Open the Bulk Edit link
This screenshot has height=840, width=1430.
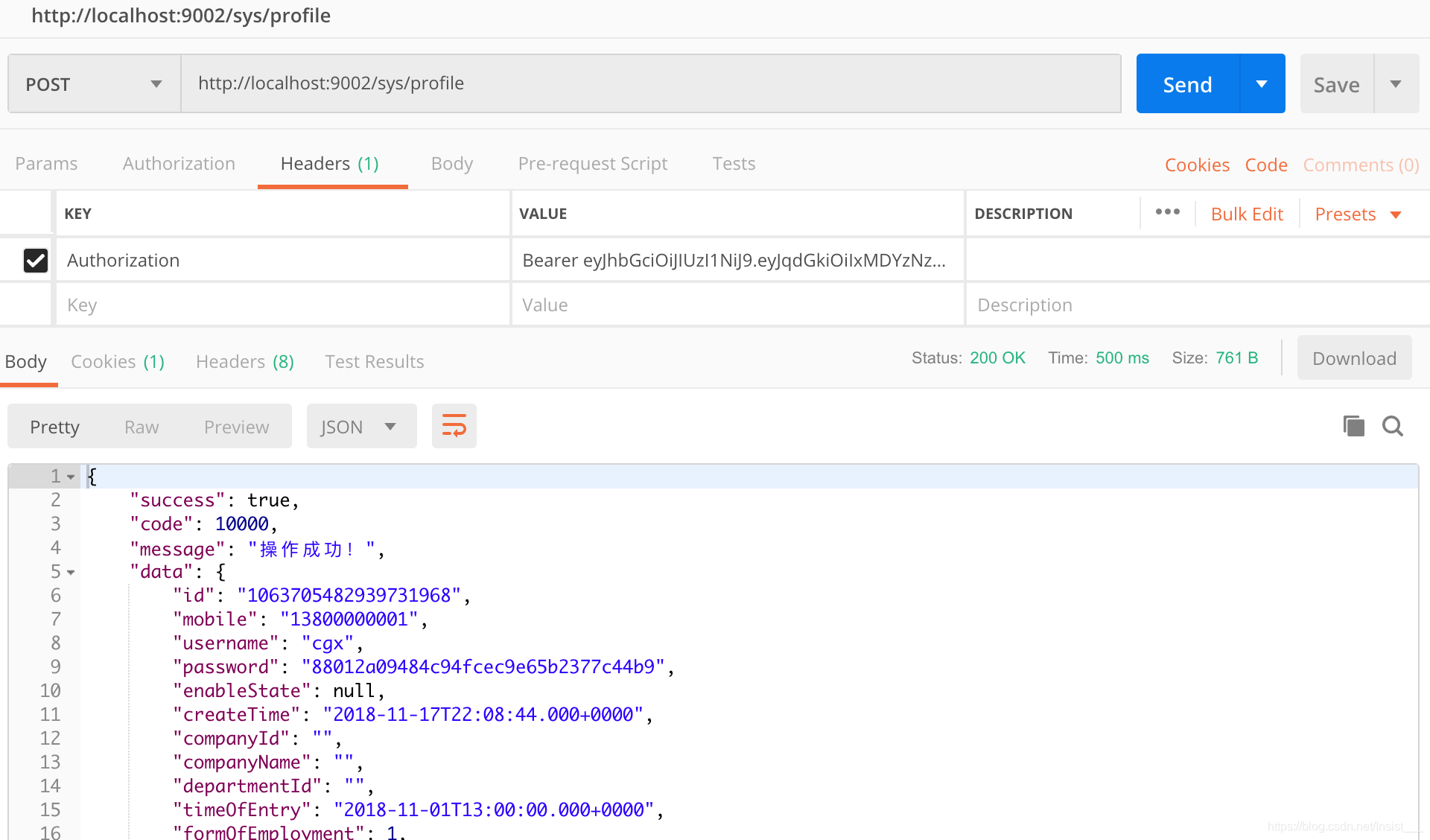pos(1246,214)
